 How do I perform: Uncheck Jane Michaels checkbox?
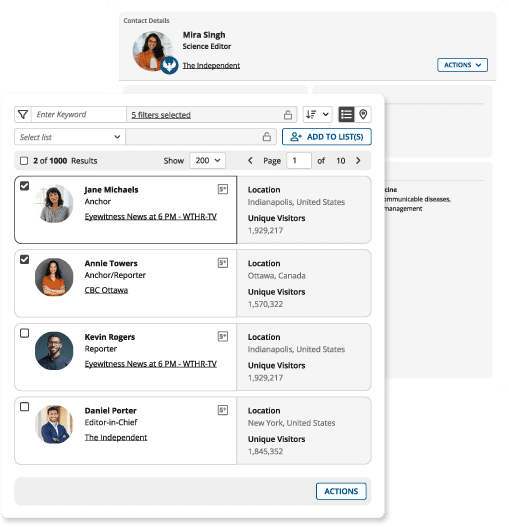point(25,186)
